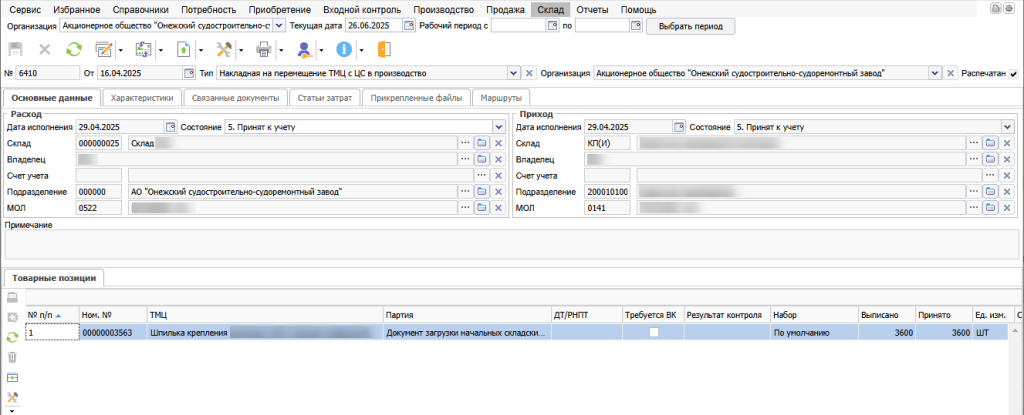Select the Товарные позиции tab
The height and width of the screenshot is (415, 1024).
tap(54, 278)
